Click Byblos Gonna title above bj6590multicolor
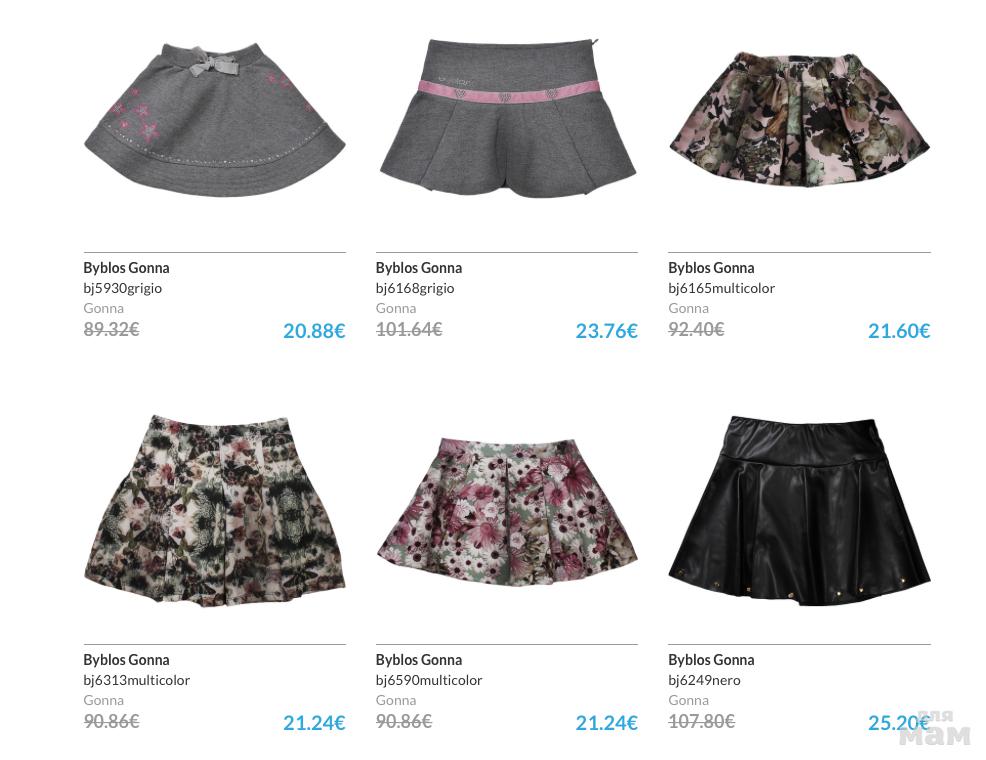Image resolution: width=986 pixels, height=760 pixels. pyautogui.click(x=419, y=660)
